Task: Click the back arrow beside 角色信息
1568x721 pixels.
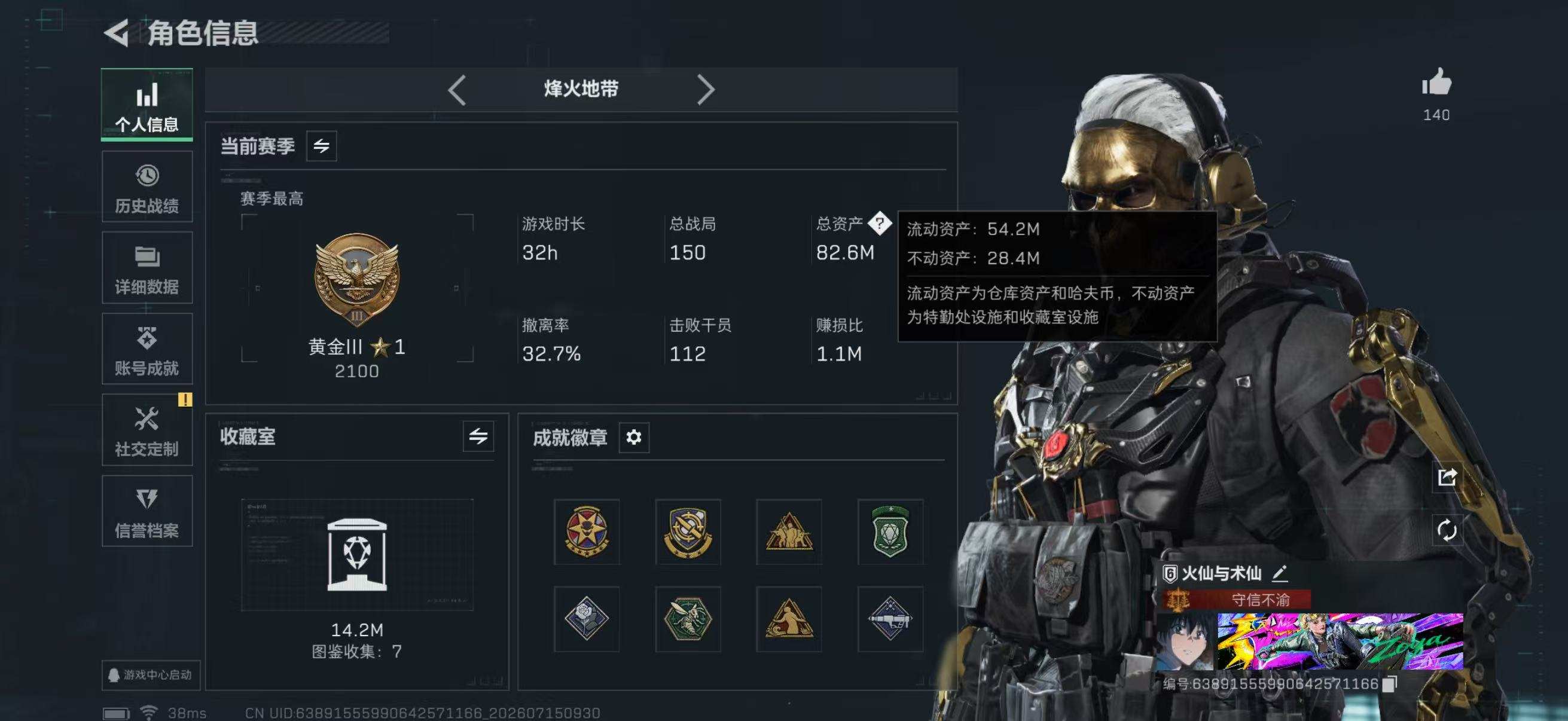Action: pos(116,33)
